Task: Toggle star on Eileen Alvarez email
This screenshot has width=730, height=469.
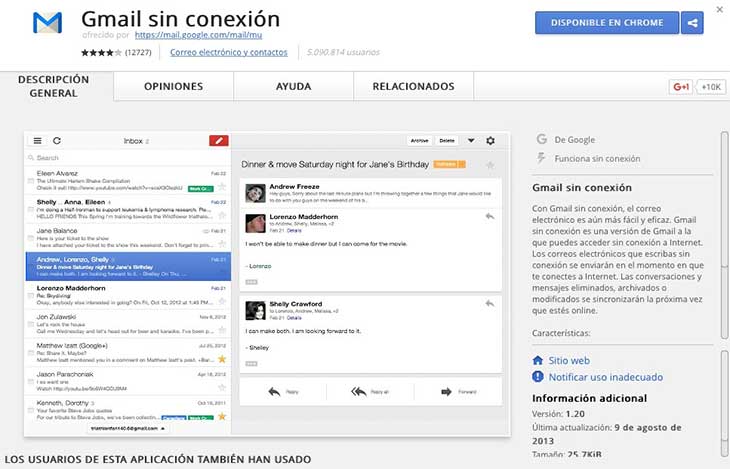Action: (222, 187)
